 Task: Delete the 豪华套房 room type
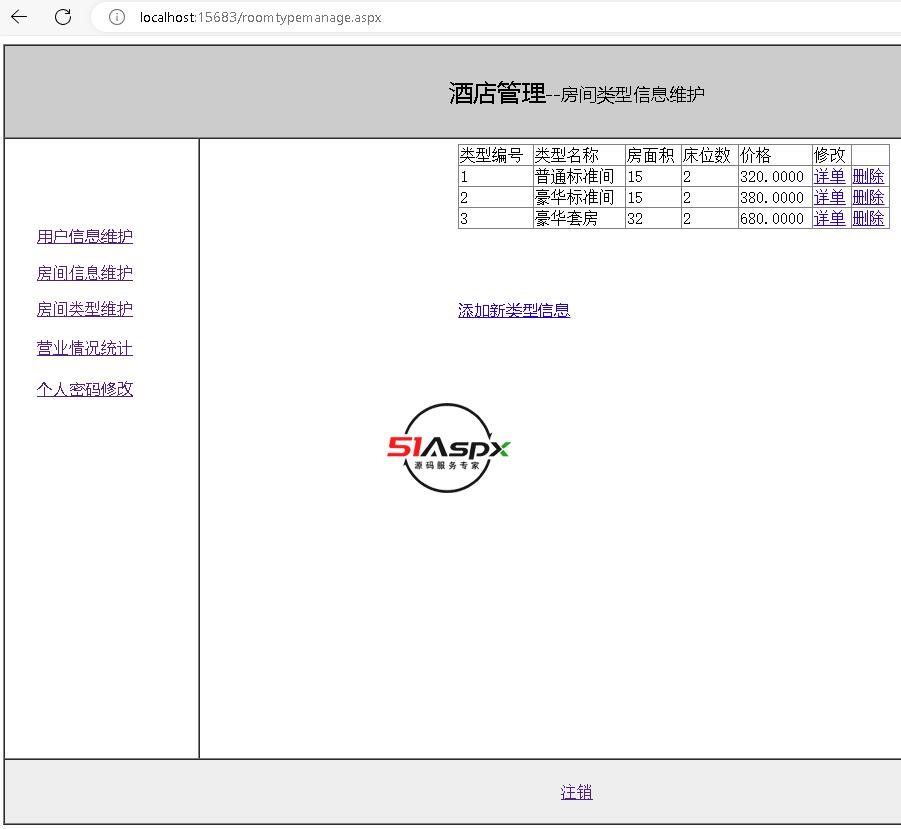[x=868, y=218]
